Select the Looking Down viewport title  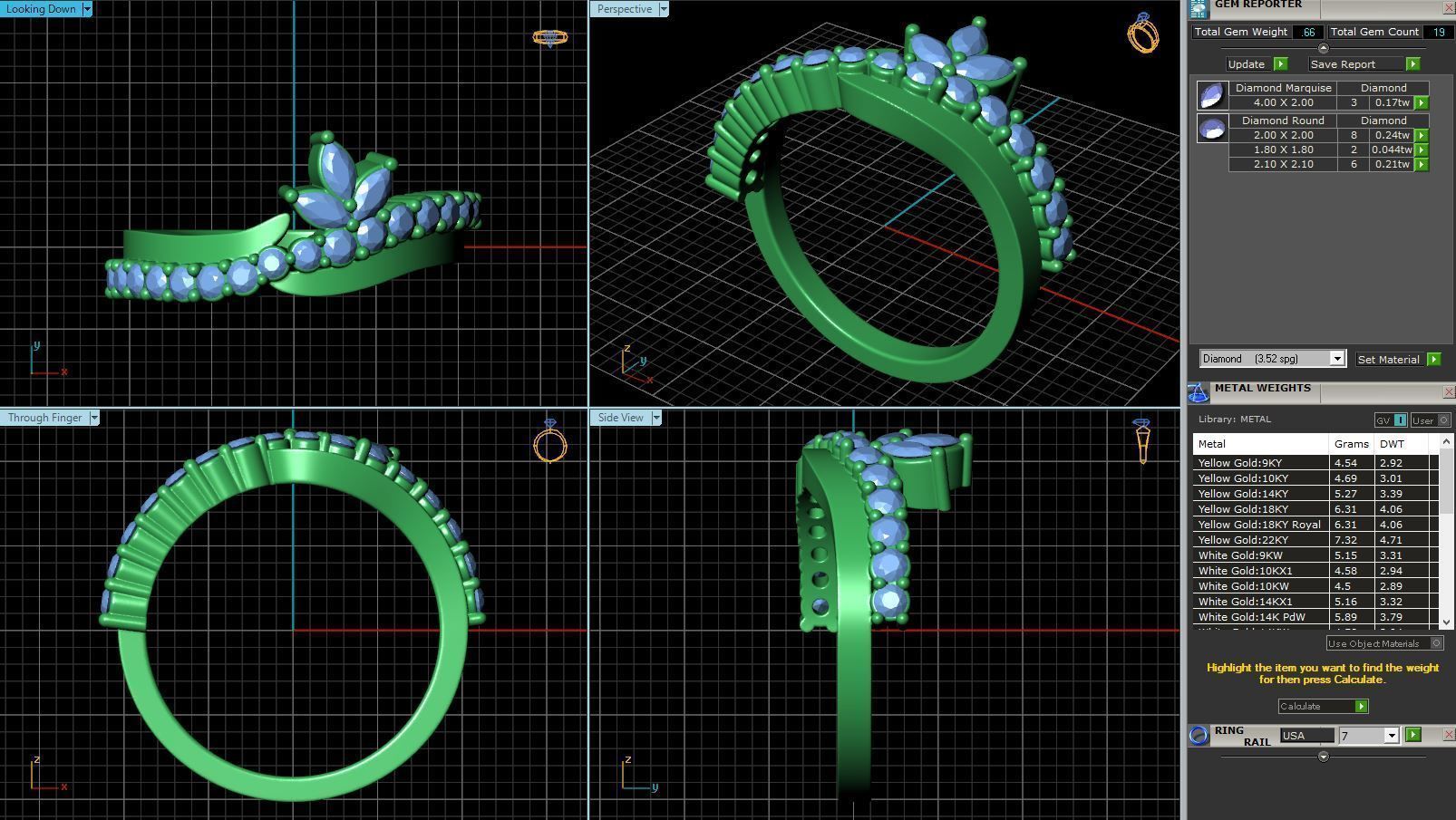point(42,9)
